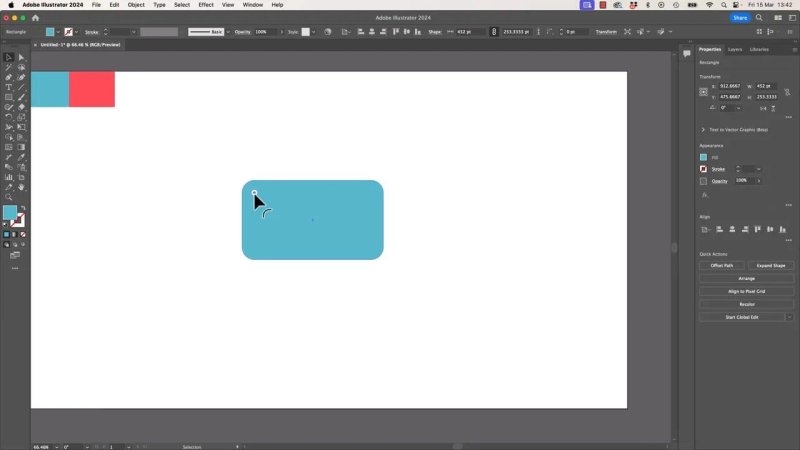Open the Effect menu
The height and width of the screenshot is (450, 800).
[206, 5]
